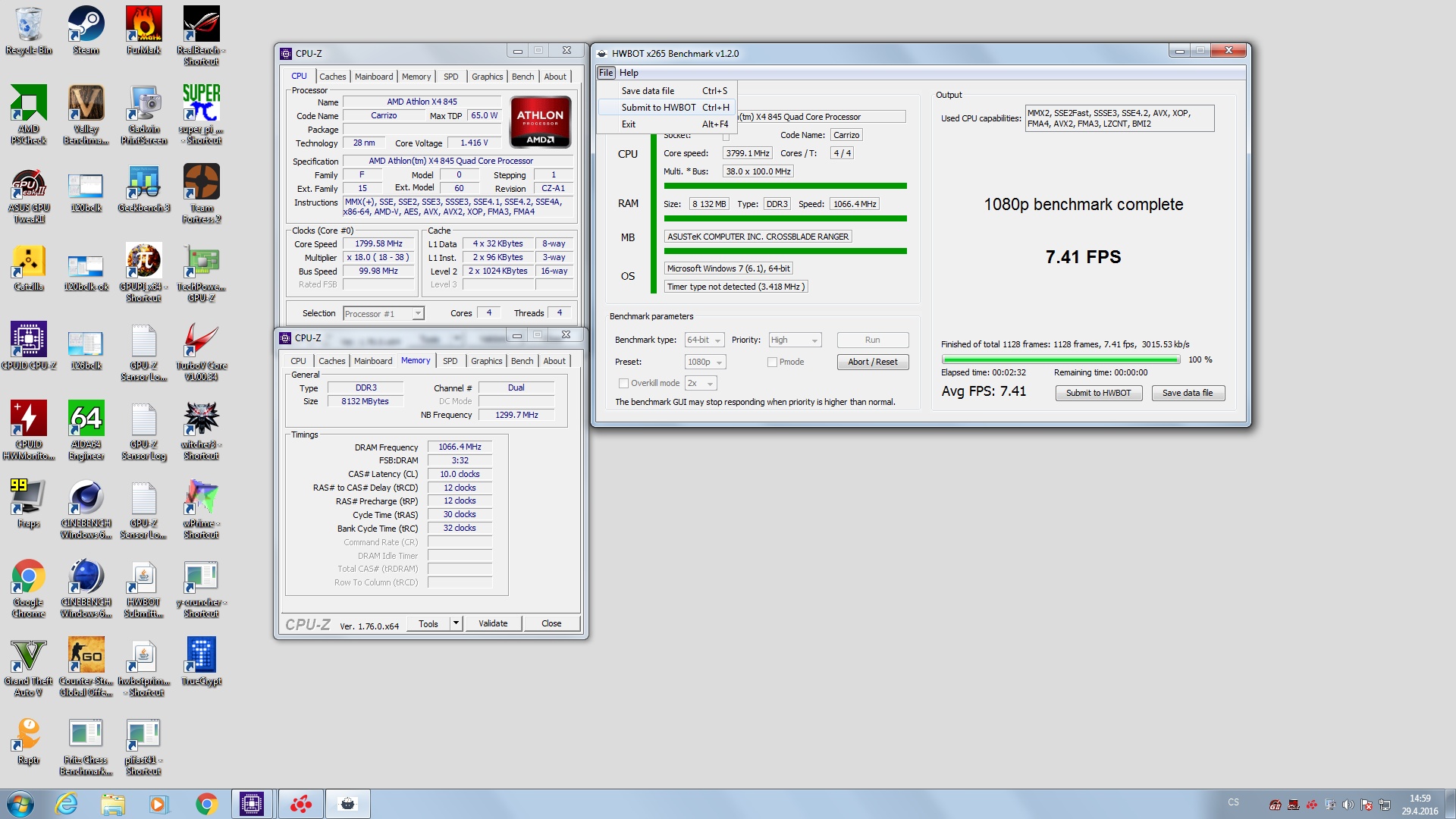
Task: Choose Save data file from File menu
Action: click(x=667, y=90)
